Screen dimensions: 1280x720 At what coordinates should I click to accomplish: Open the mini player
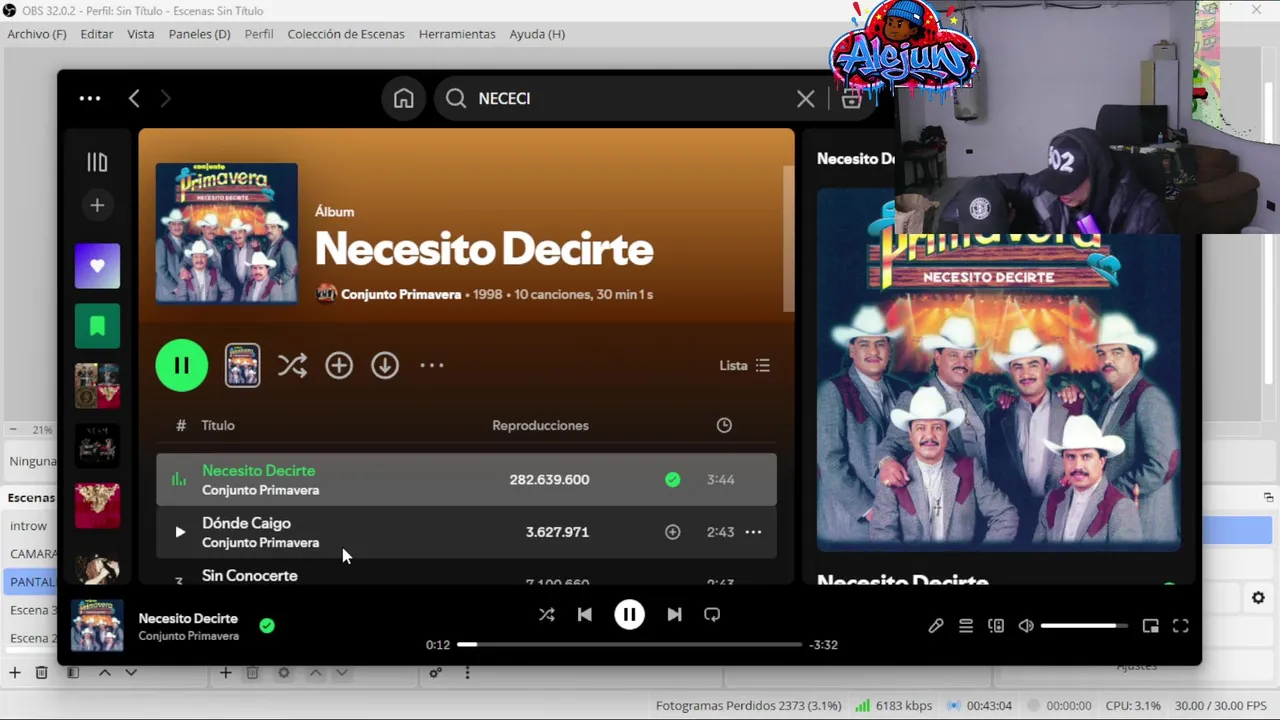click(1151, 626)
